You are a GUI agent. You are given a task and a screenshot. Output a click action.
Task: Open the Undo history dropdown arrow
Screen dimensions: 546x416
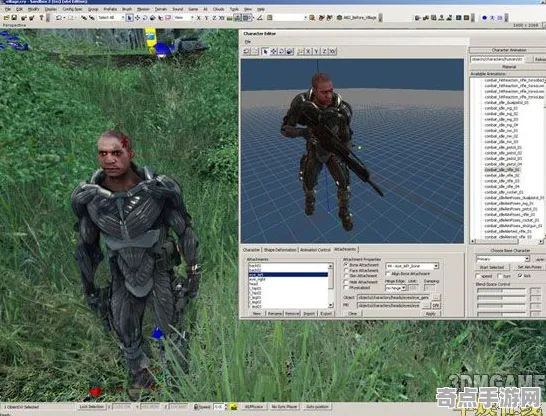(x=64, y=17)
